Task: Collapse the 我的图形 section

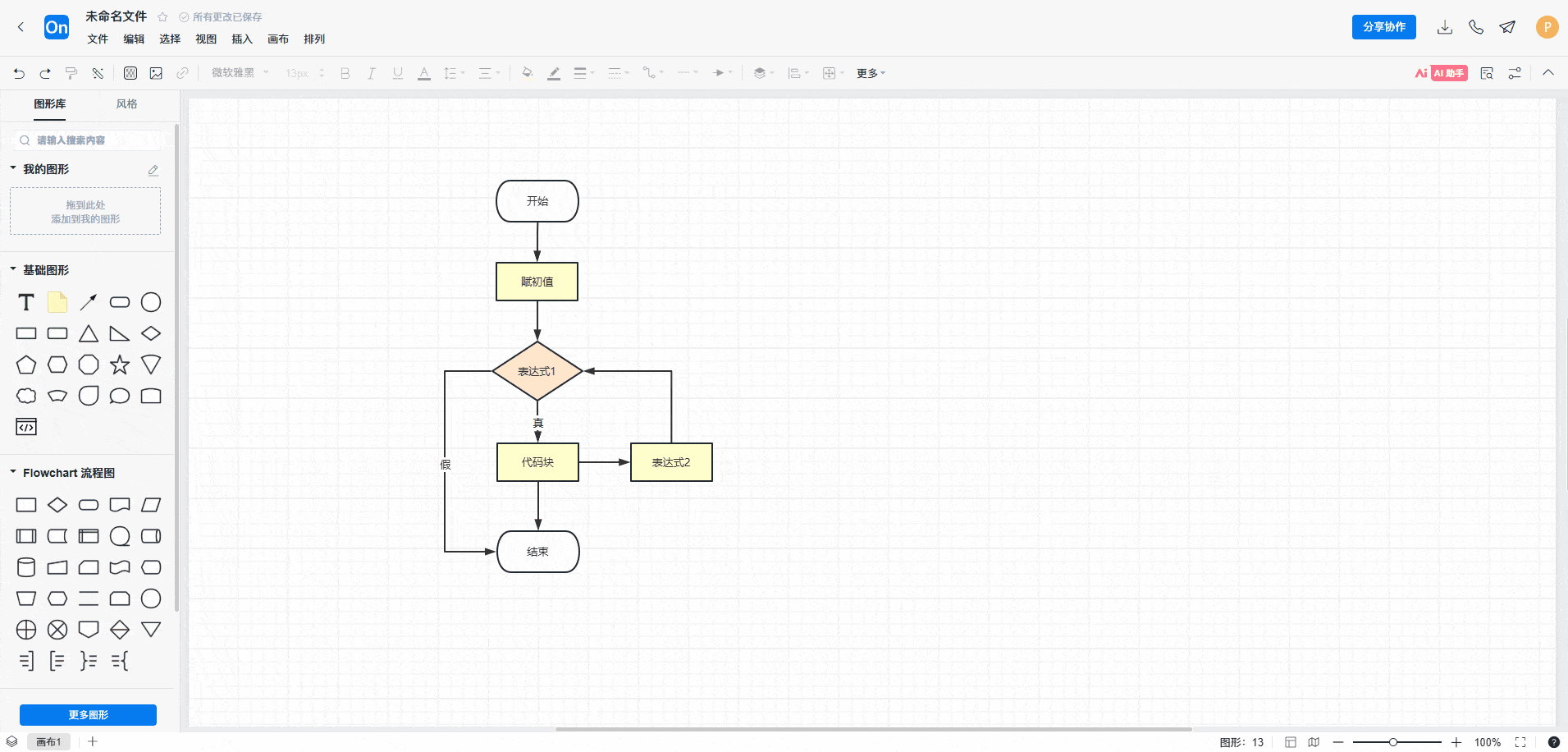Action: pos(13,168)
